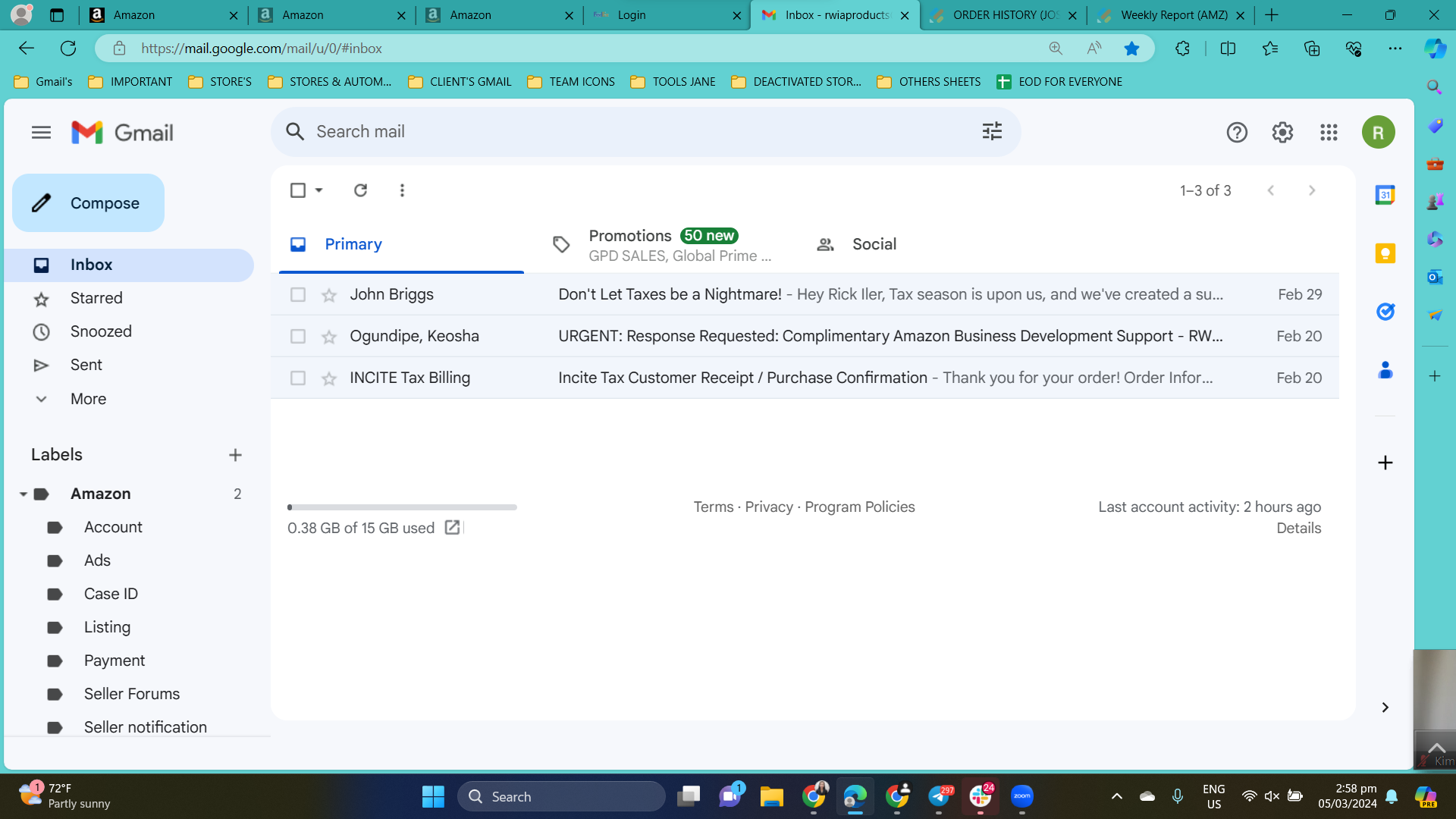Open File Explorer from taskbar
The image size is (1456, 819).
771,796
